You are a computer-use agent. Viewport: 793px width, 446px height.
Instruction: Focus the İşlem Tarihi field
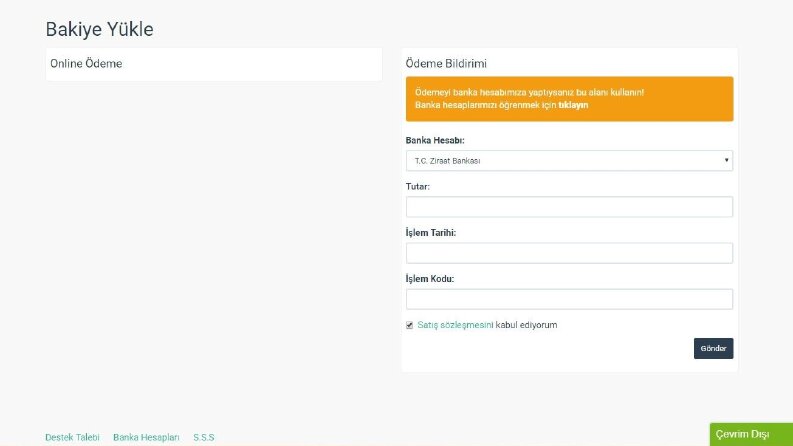point(569,253)
